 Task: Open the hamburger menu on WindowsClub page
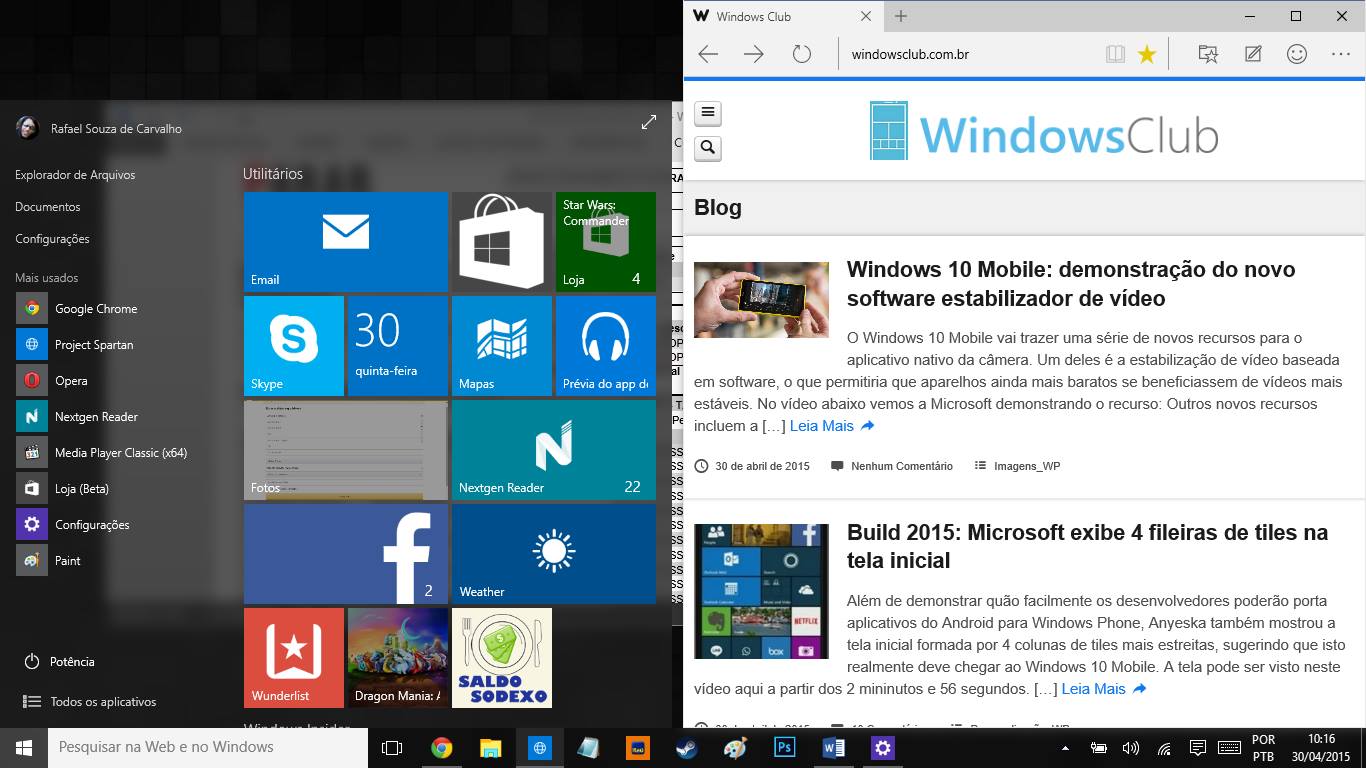click(x=707, y=113)
